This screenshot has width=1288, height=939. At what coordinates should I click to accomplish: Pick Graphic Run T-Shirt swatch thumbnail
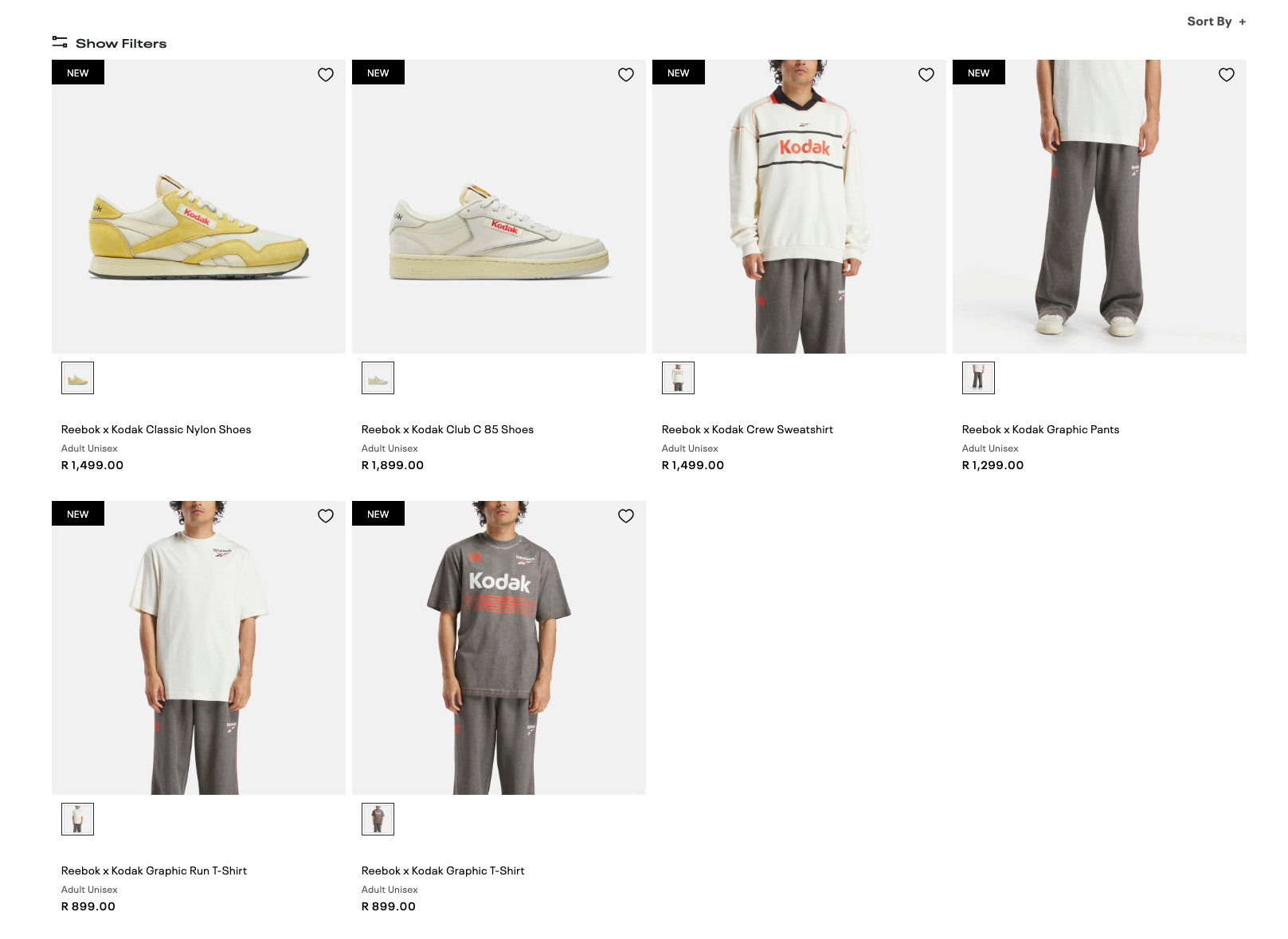click(x=77, y=820)
